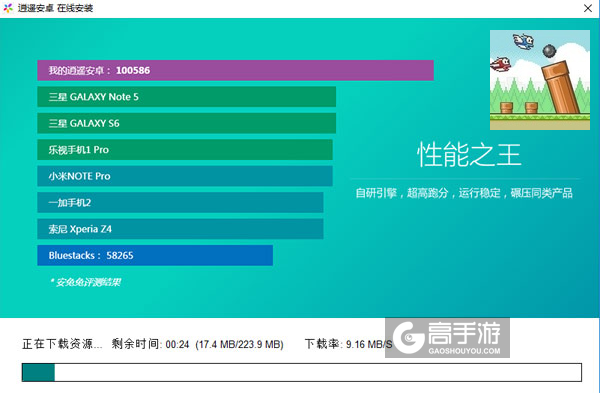Screen dimensions: 600x393
Task: Close the online installer window
Action: pyautogui.click(x=588, y=8)
